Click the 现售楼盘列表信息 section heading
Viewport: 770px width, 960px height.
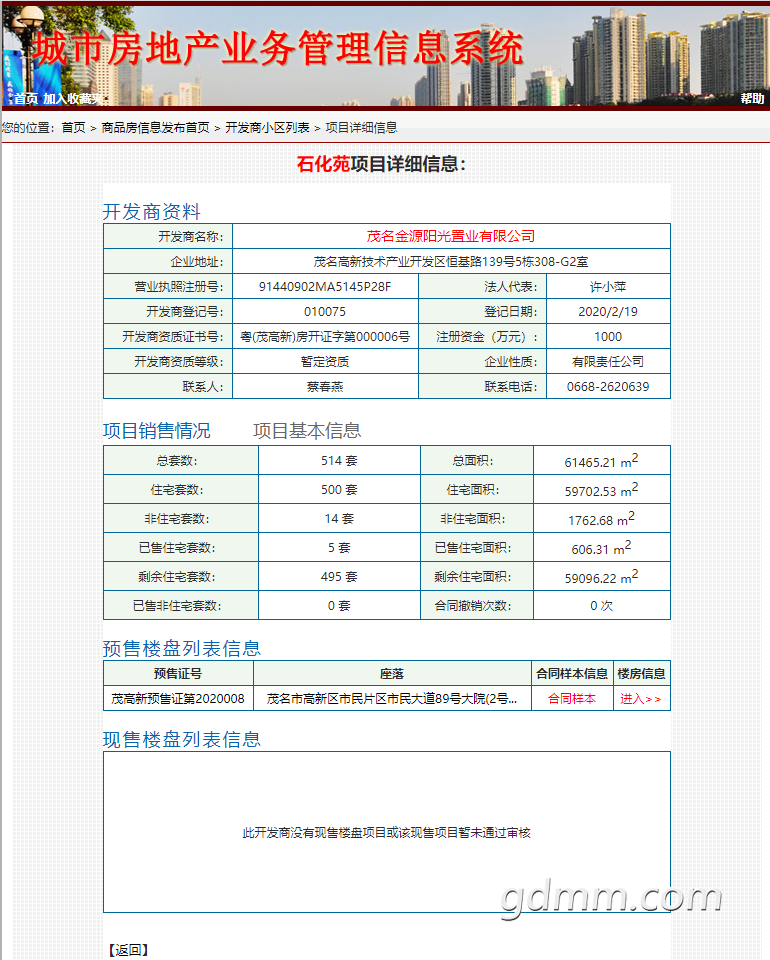pos(182,740)
